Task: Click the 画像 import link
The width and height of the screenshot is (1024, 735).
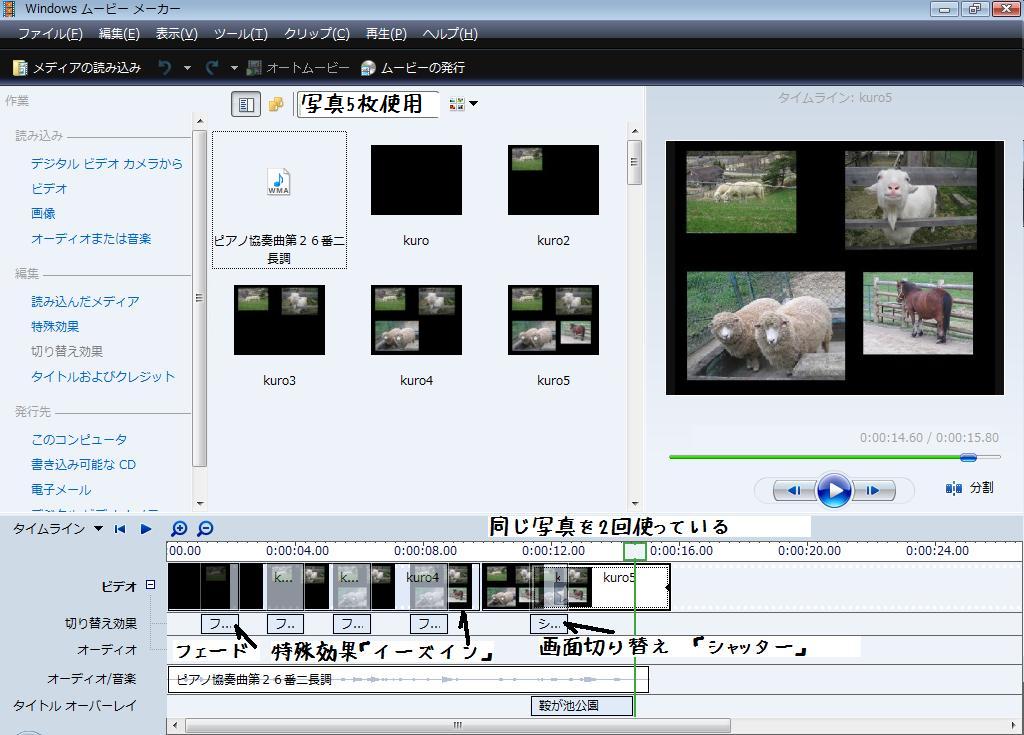Action: pyautogui.click(x=43, y=214)
